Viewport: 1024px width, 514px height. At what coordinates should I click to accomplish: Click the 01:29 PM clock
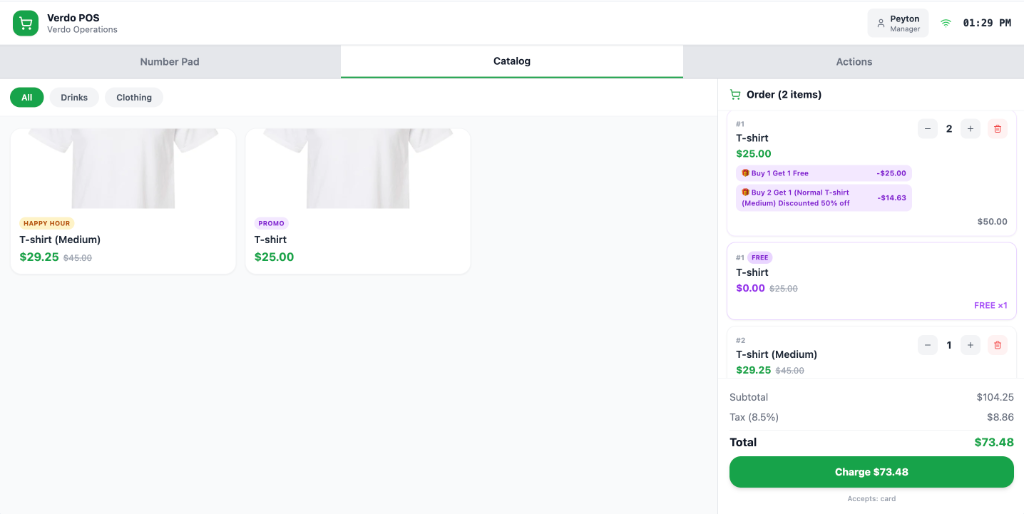987,23
